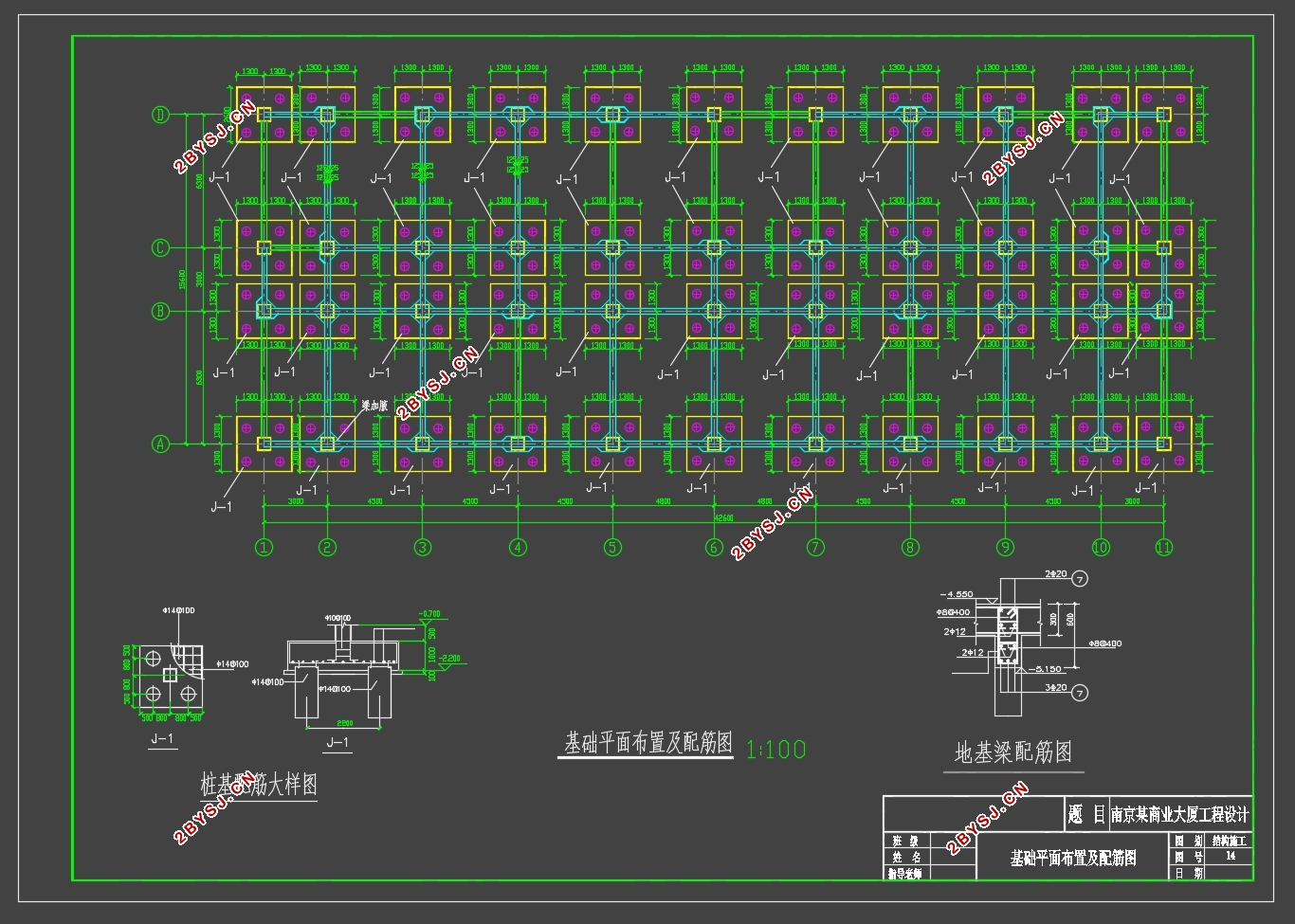
Task: Click 班级 cell in title block
Action: pyautogui.click(x=905, y=841)
